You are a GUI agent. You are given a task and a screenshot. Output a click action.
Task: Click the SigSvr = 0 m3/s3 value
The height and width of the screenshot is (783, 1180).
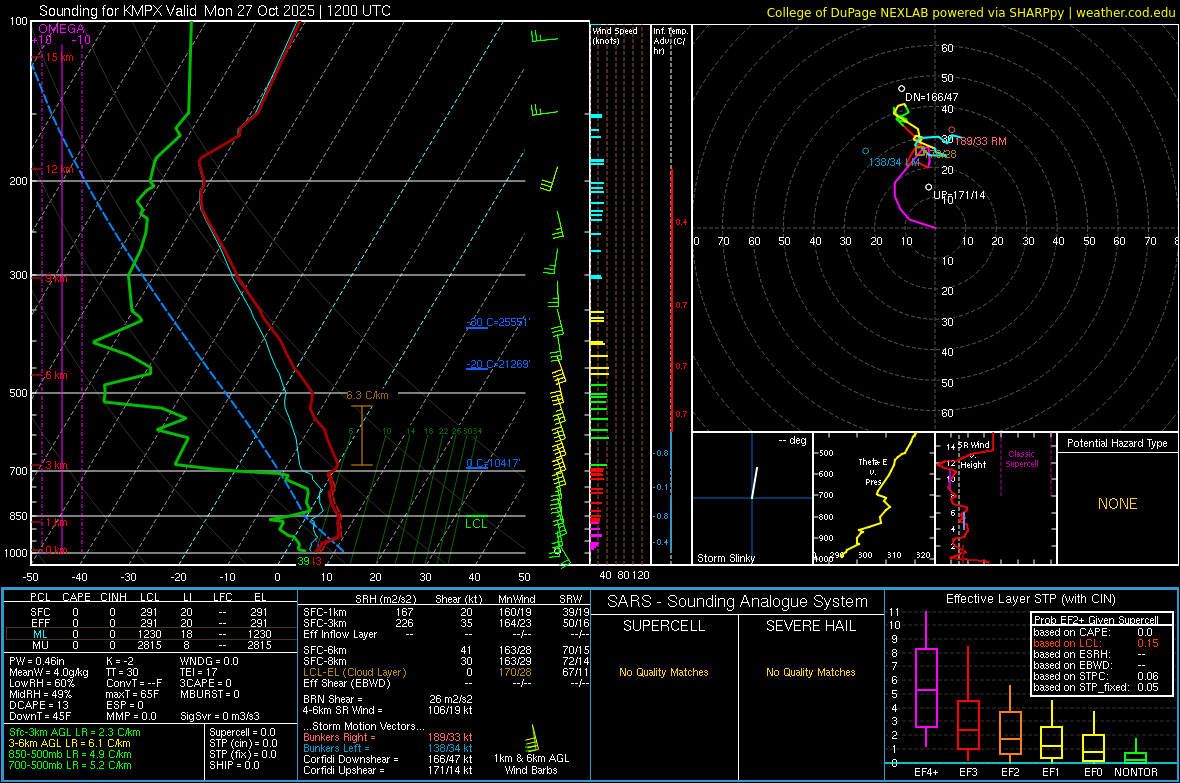click(x=220, y=717)
